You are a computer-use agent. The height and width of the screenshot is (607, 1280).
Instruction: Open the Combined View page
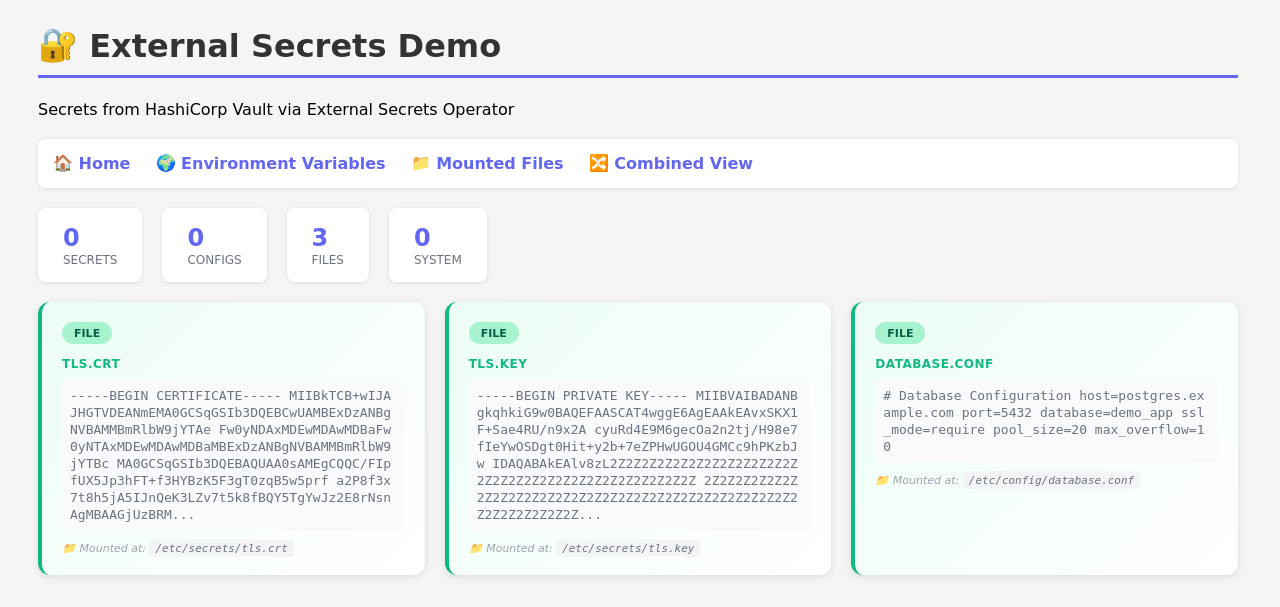click(x=683, y=163)
